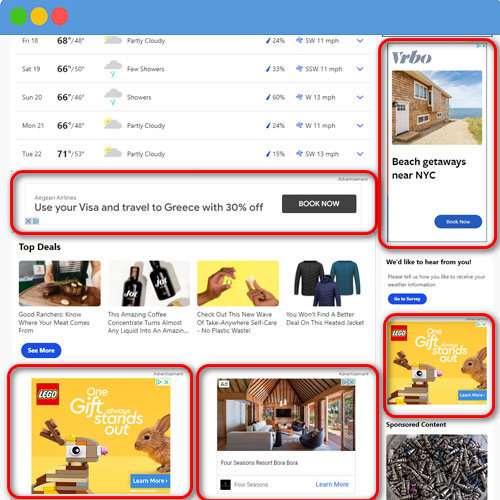Image resolution: width=500 pixels, height=500 pixels.
Task: Click the green window control button
Action: 18,16
